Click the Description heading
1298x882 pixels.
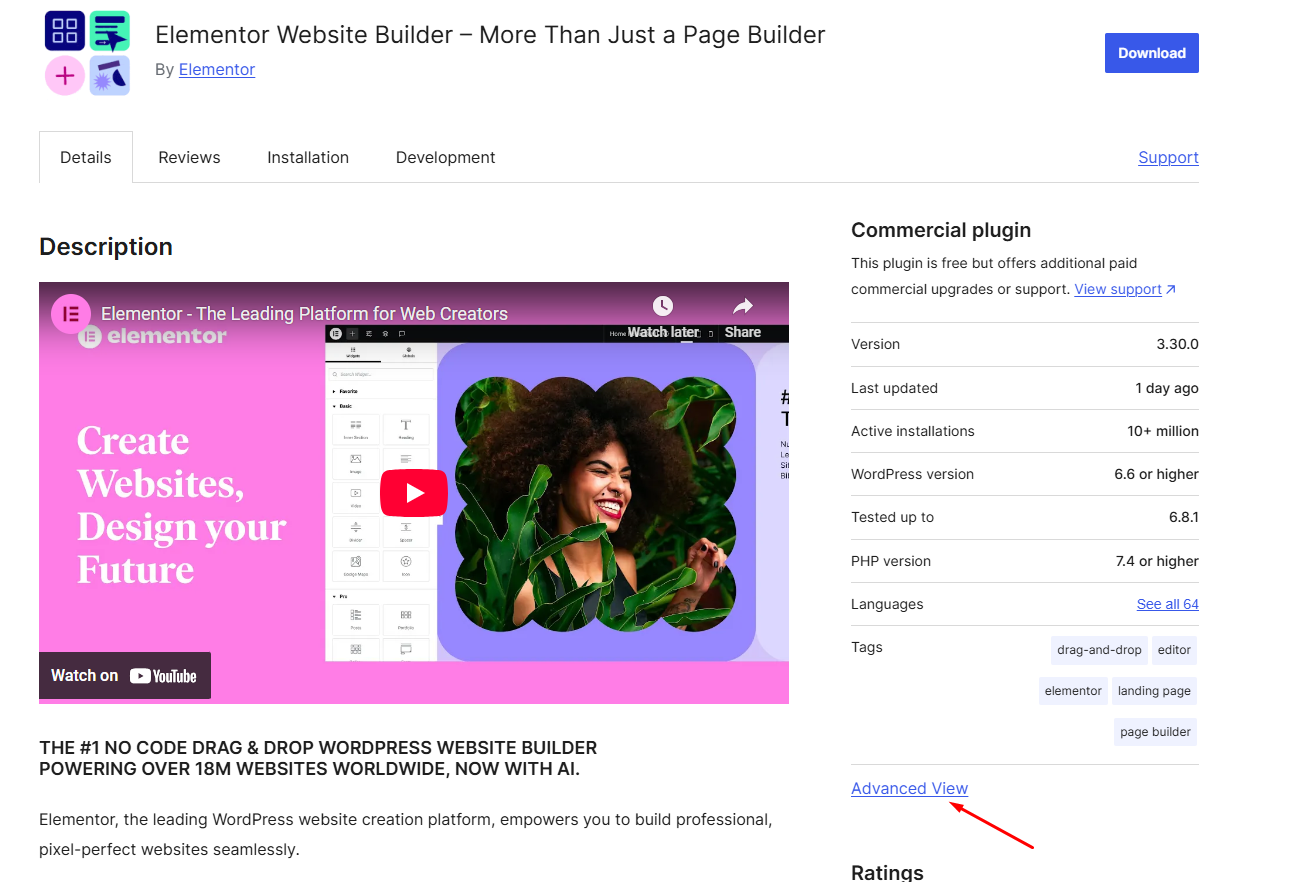(x=106, y=247)
